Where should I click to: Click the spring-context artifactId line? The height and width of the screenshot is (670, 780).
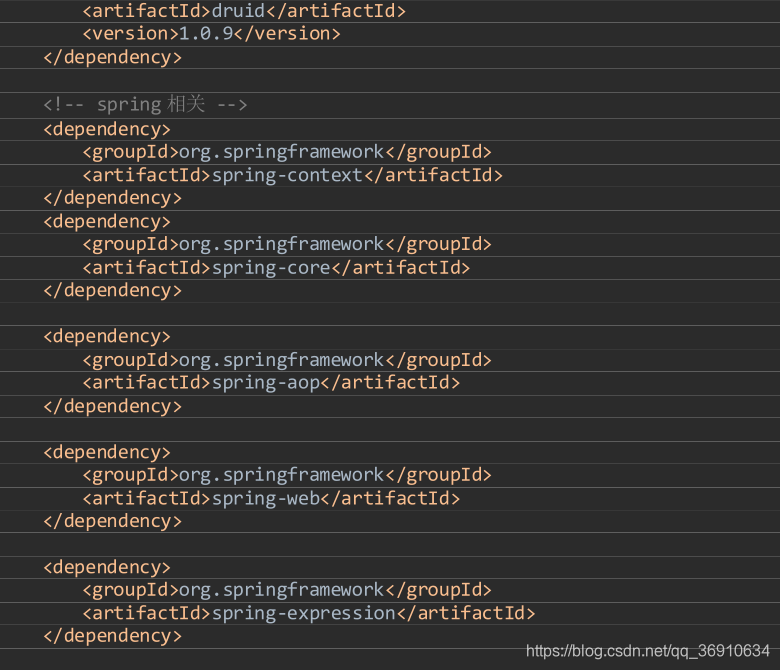[x=292, y=175]
